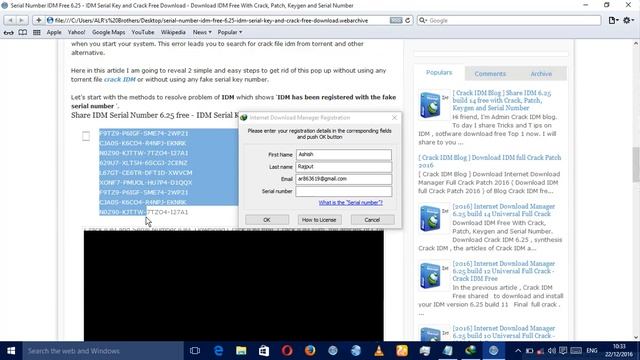Open 'What is the Serial number?' link

tap(351, 202)
